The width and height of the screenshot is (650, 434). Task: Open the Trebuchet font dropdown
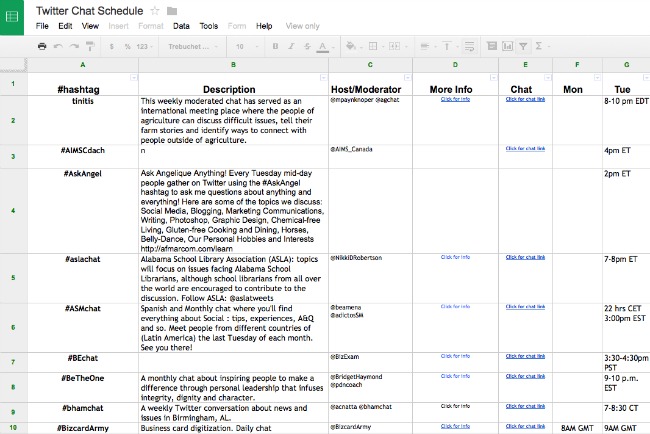click(x=193, y=46)
